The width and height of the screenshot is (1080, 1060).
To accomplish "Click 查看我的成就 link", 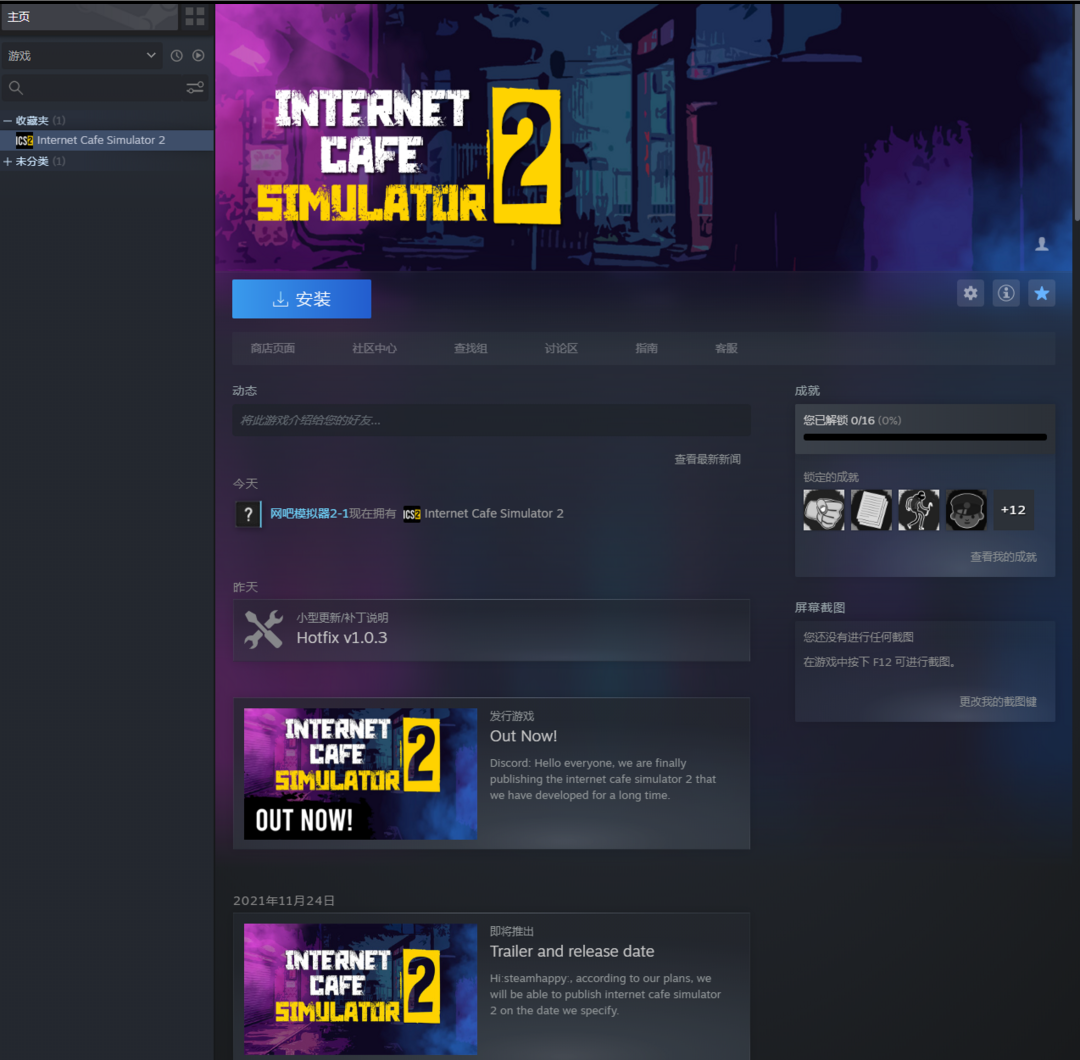I will point(1003,557).
